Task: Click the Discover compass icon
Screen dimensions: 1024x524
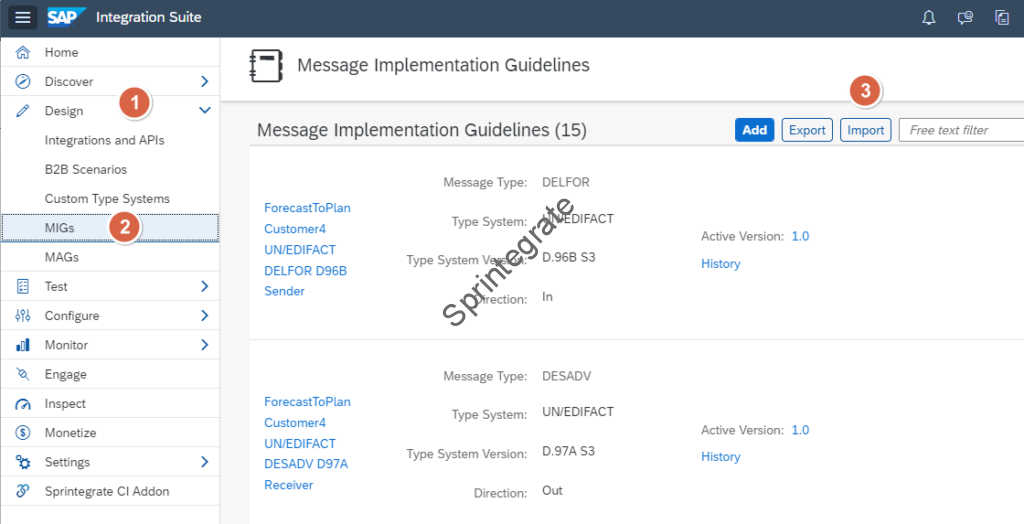Action: (x=23, y=82)
